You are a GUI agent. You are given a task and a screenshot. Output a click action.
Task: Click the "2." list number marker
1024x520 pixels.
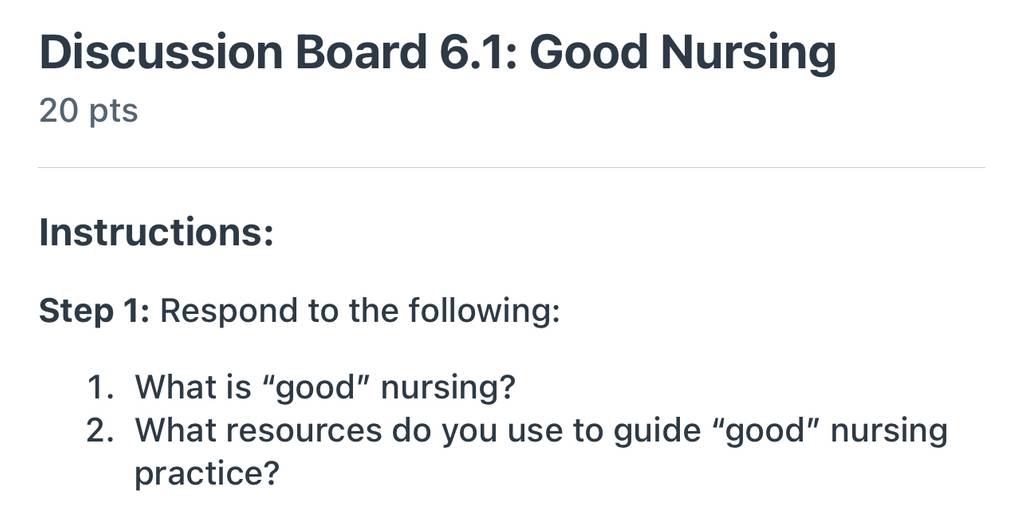(x=101, y=431)
